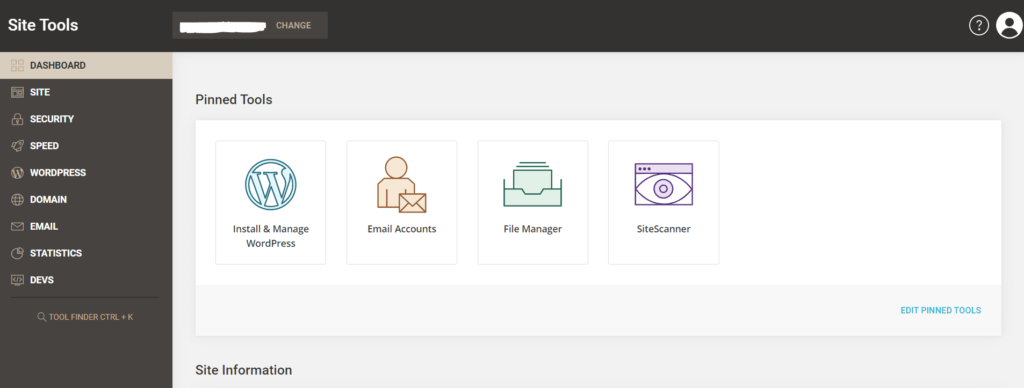Click the EDIT PINNED TOOLS link

pyautogui.click(x=940, y=310)
